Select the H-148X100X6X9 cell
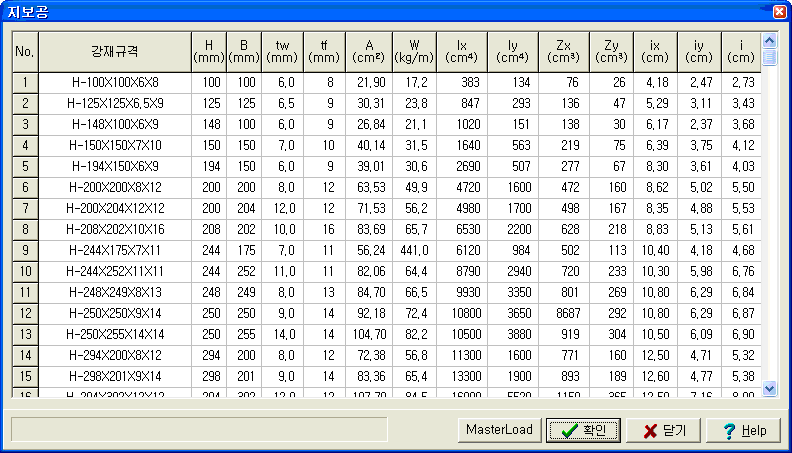Image resolution: width=792 pixels, height=453 pixels. [115, 124]
